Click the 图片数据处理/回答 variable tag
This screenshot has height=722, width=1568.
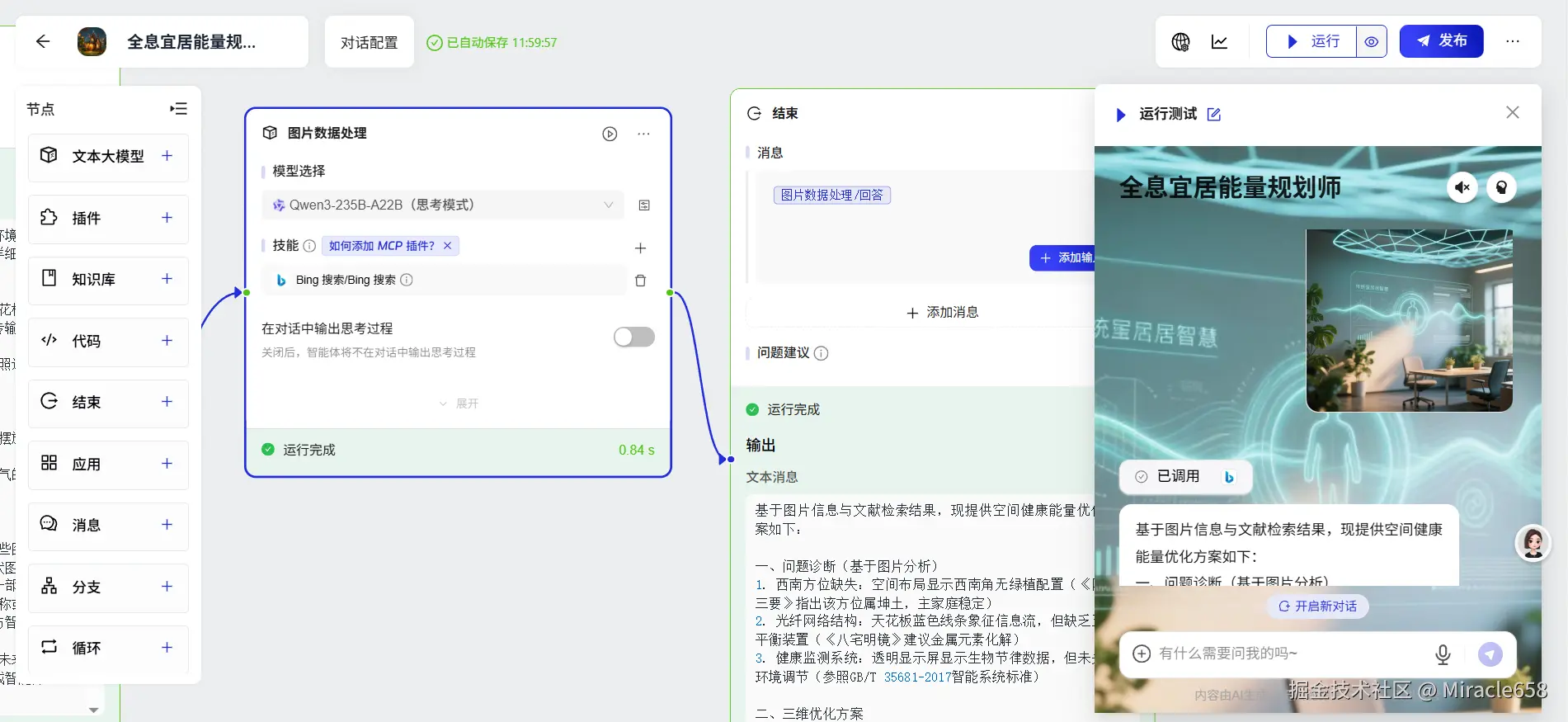coord(832,195)
